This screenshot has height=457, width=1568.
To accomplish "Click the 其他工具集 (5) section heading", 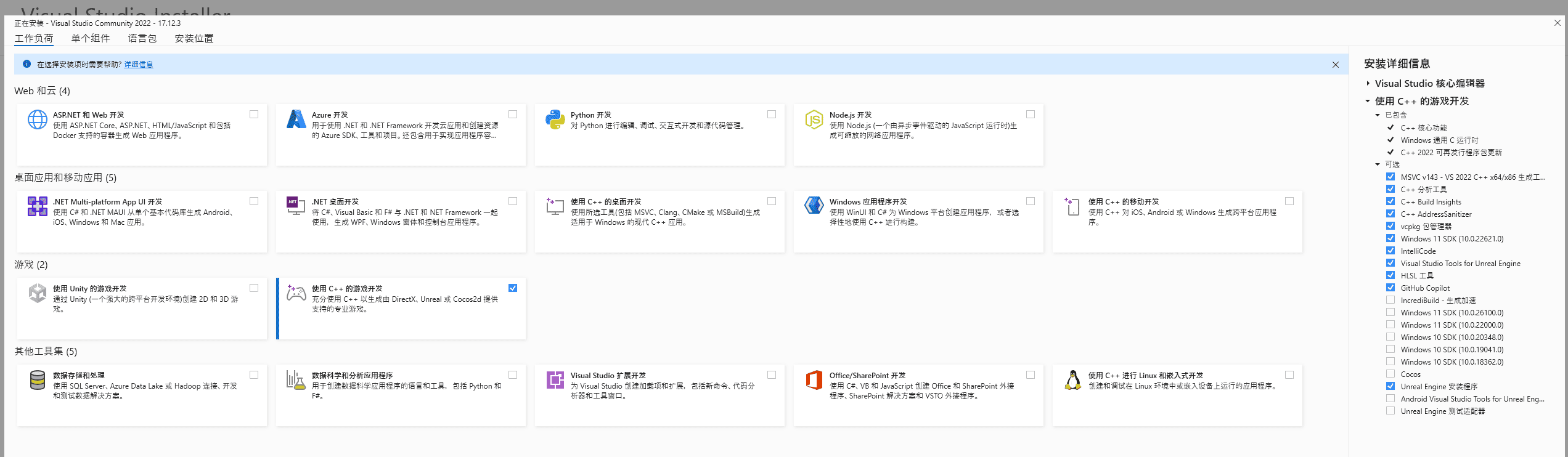I will pyautogui.click(x=46, y=352).
